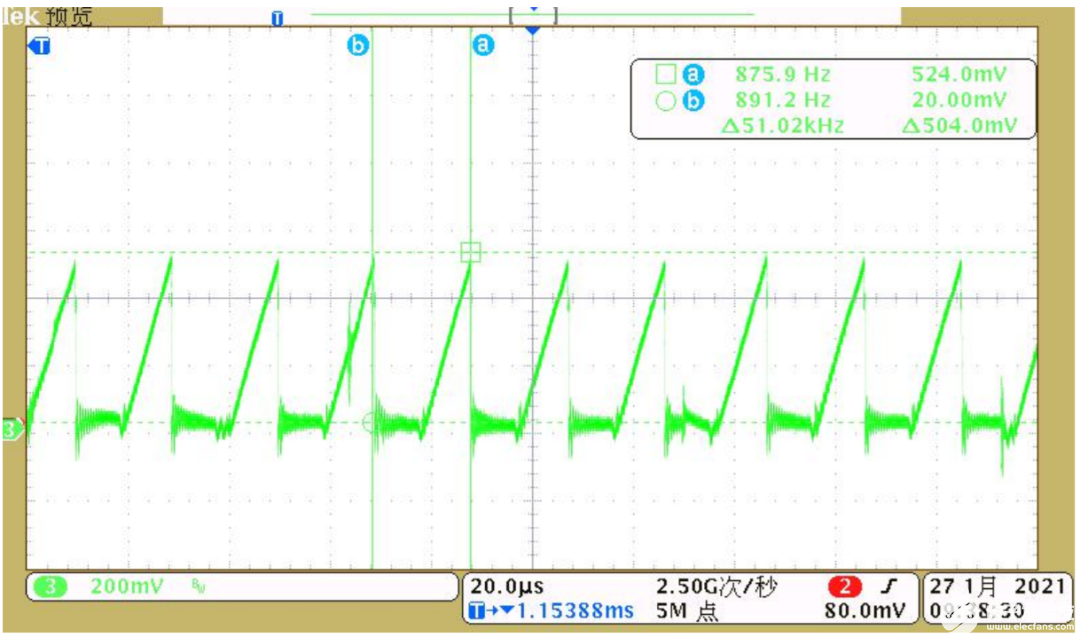Click cursor marker 'b' above the waveform
The width and height of the screenshot is (1080, 637).
click(357, 45)
